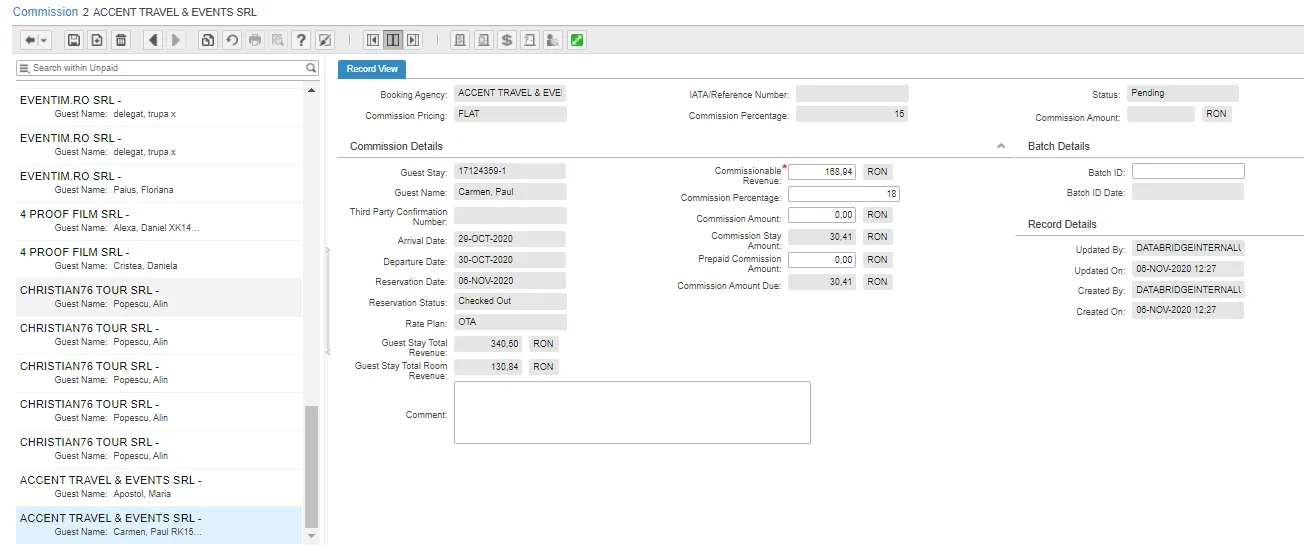The height and width of the screenshot is (552, 1304).
Task: Click the RON box beside Guest Stay Total Revenue
Action: click(543, 344)
